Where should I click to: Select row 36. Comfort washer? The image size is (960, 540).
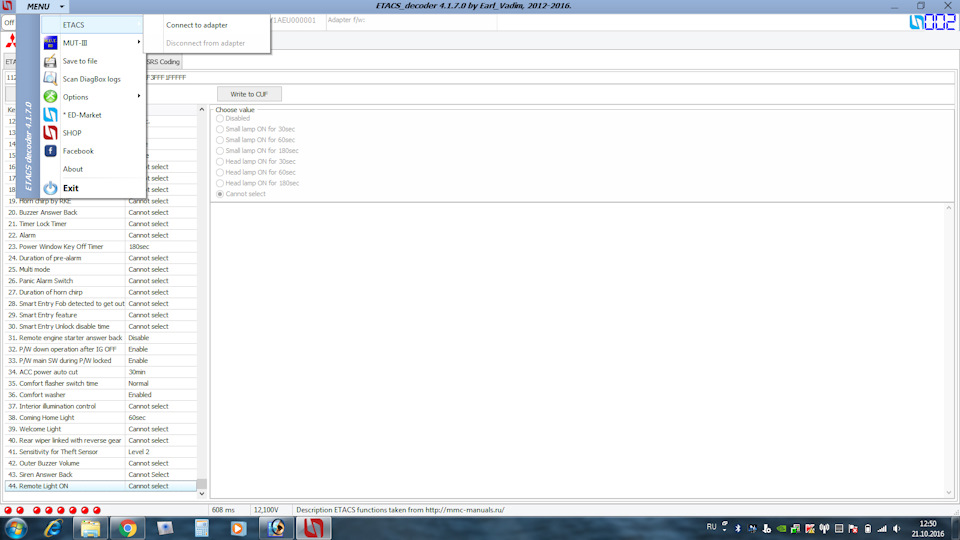point(101,395)
